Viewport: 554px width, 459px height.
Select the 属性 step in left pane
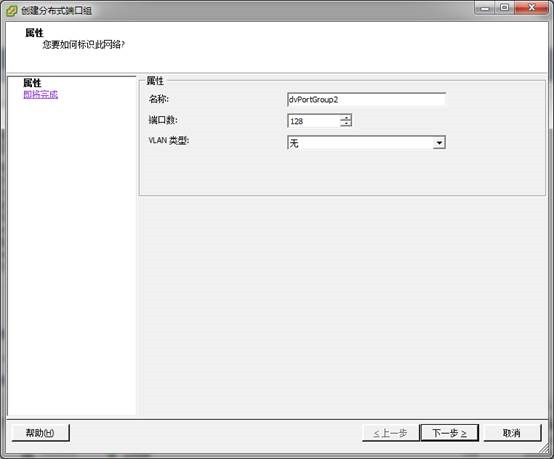(x=32, y=83)
